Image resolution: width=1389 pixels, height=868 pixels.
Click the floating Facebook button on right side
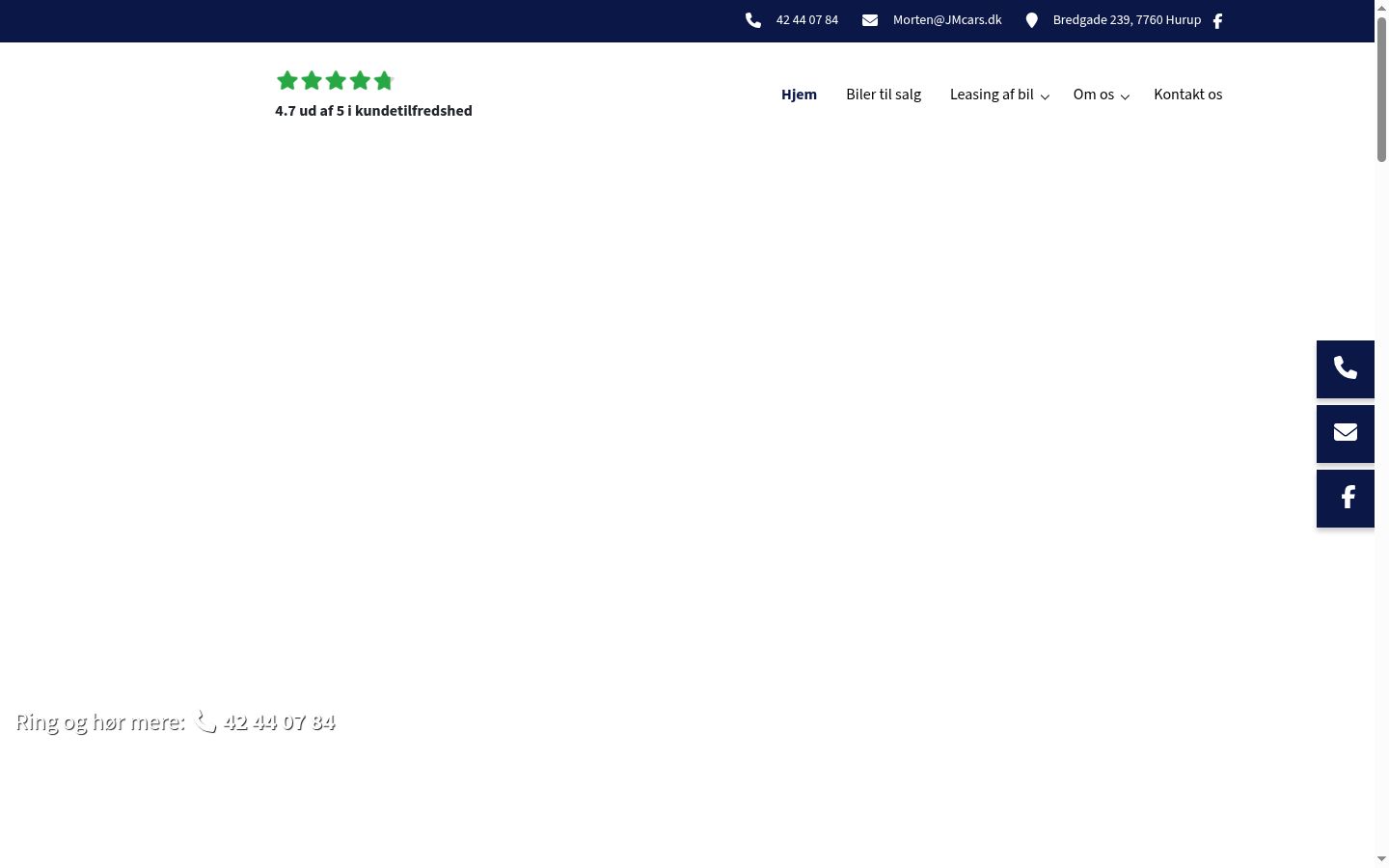click(1346, 499)
